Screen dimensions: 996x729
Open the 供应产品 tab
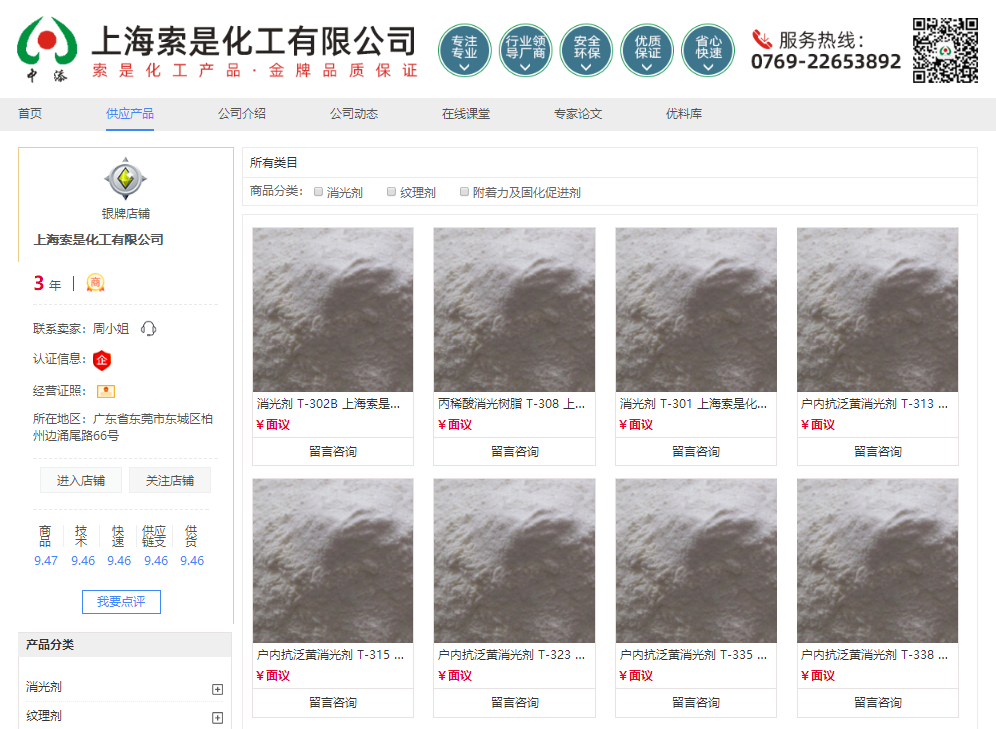click(x=130, y=114)
